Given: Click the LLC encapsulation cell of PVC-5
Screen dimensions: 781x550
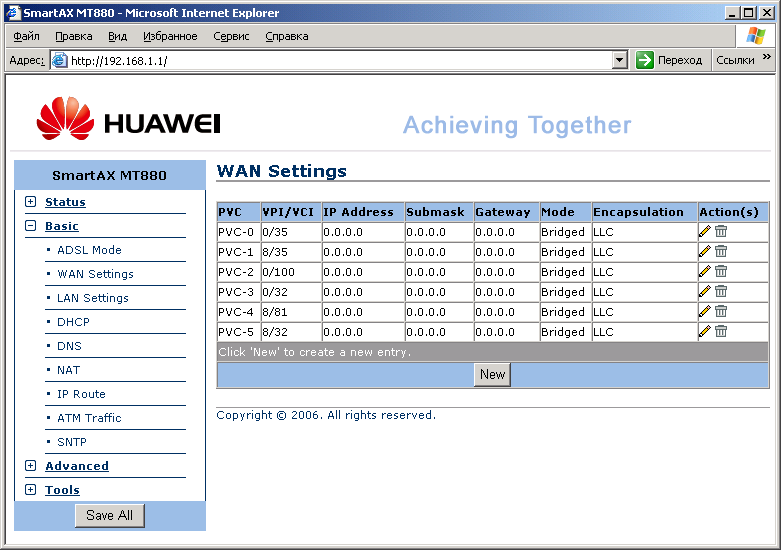Looking at the screenshot, I should (x=645, y=332).
